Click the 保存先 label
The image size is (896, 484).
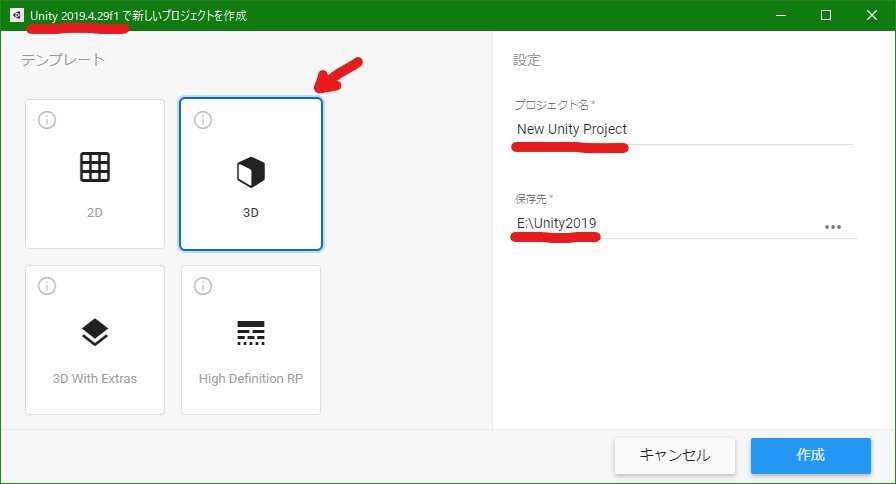(x=534, y=199)
